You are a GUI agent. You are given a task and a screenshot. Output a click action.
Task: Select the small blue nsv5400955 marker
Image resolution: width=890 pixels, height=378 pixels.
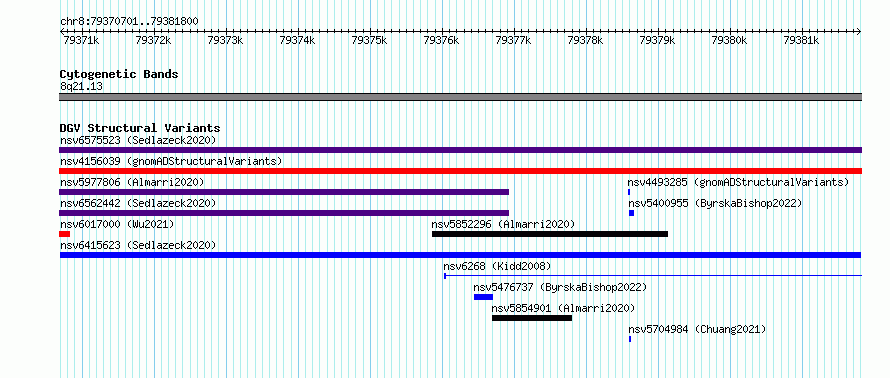[631, 213]
